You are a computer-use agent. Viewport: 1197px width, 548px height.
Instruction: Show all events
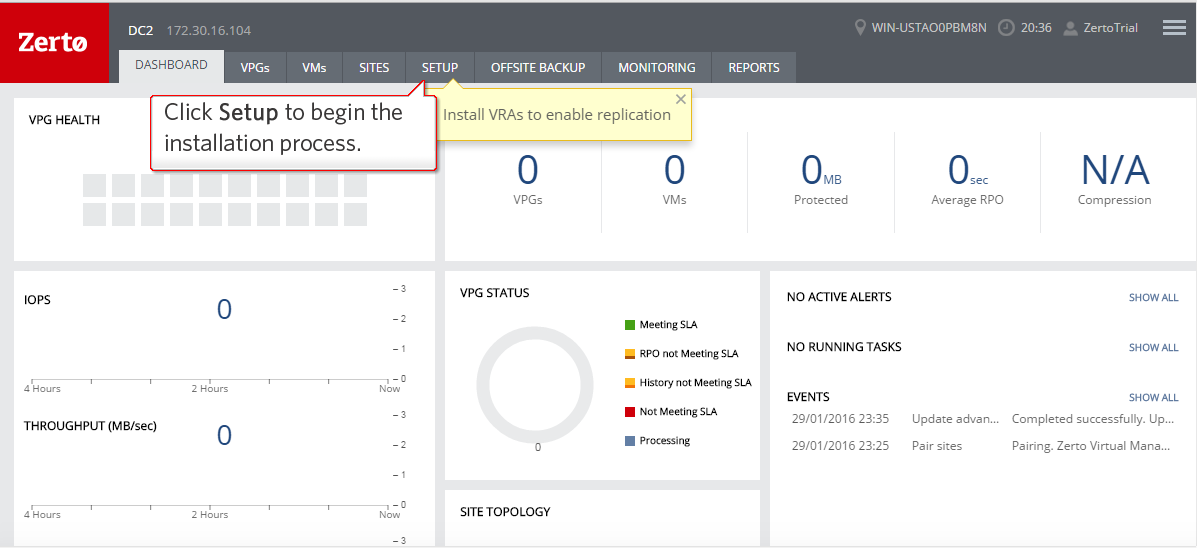pos(1153,398)
